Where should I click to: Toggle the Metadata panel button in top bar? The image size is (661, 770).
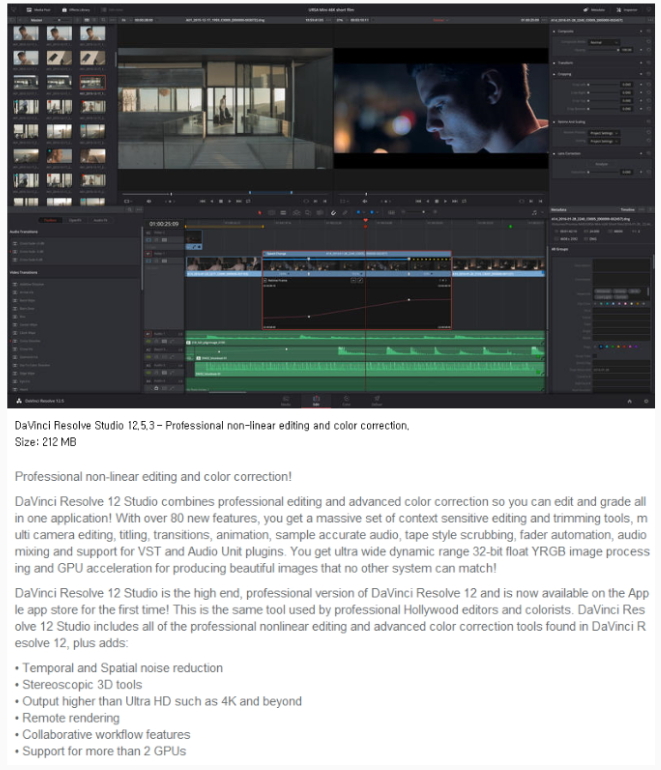pos(594,10)
